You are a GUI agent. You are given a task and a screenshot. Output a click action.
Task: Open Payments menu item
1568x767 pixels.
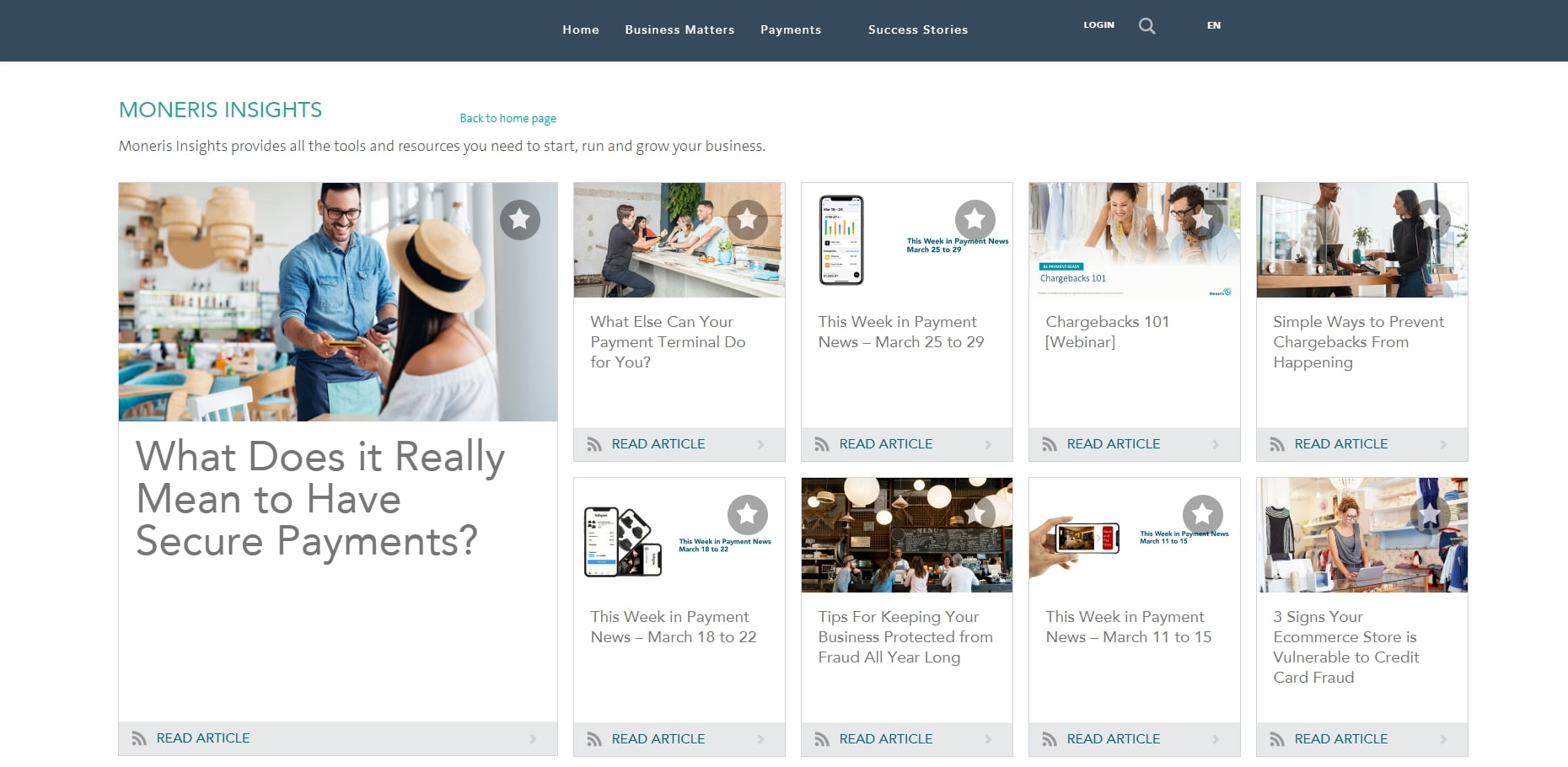(x=791, y=29)
